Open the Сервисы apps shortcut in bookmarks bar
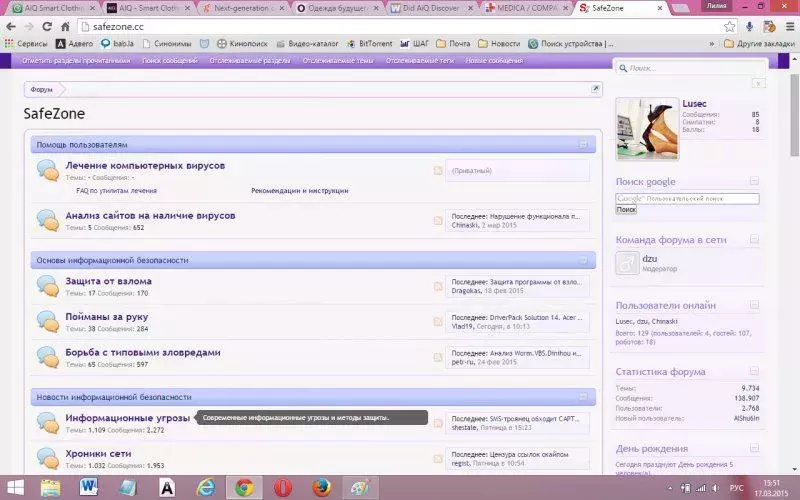The height and width of the screenshot is (500, 800). coord(26,44)
